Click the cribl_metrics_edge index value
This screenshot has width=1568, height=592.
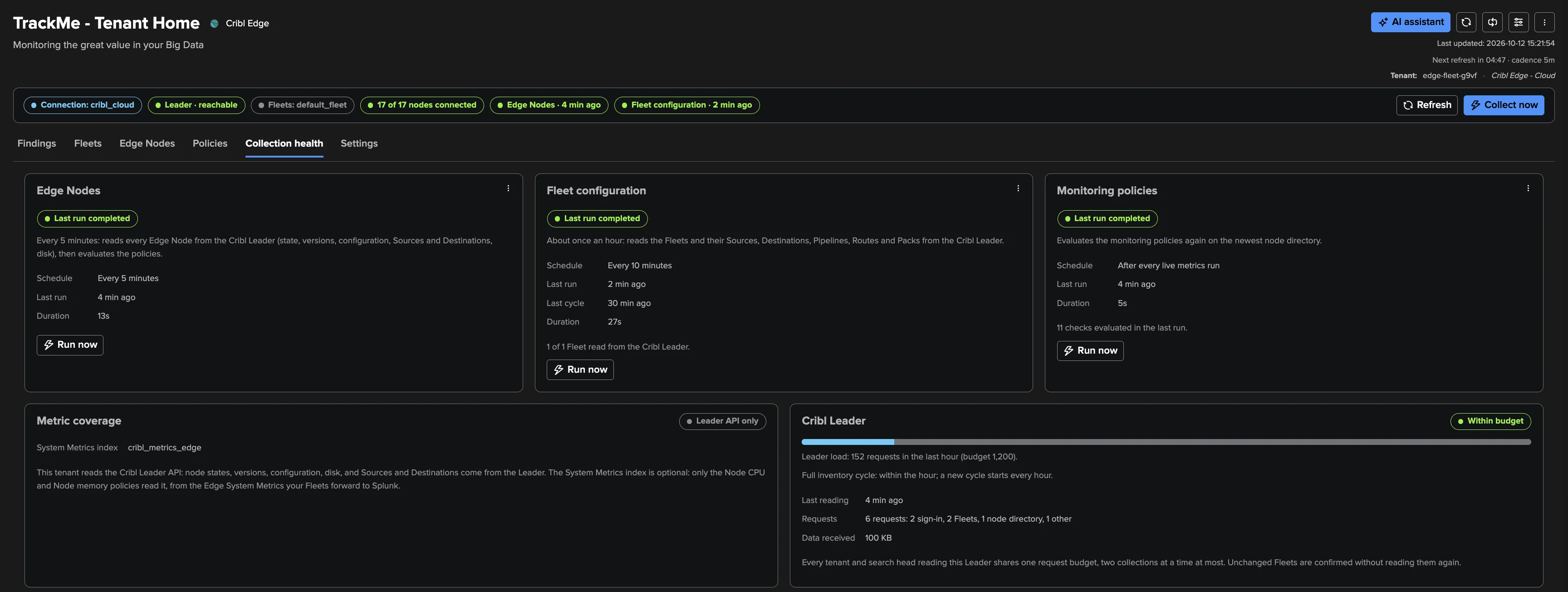coord(164,448)
